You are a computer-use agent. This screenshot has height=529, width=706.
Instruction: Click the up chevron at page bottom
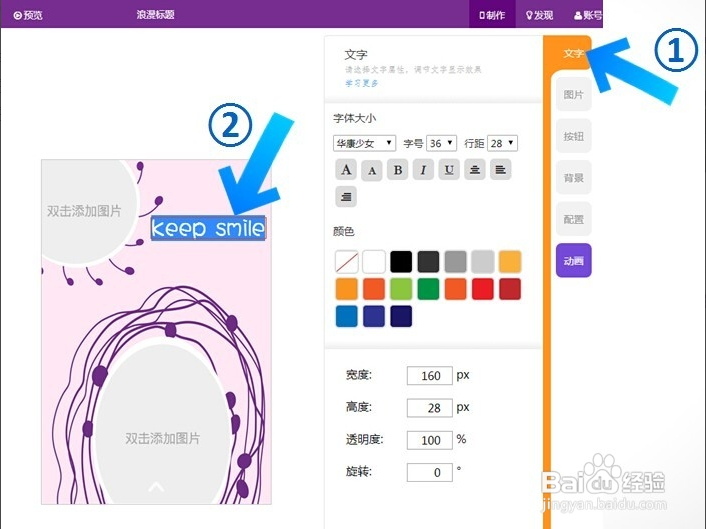[x=156, y=487]
